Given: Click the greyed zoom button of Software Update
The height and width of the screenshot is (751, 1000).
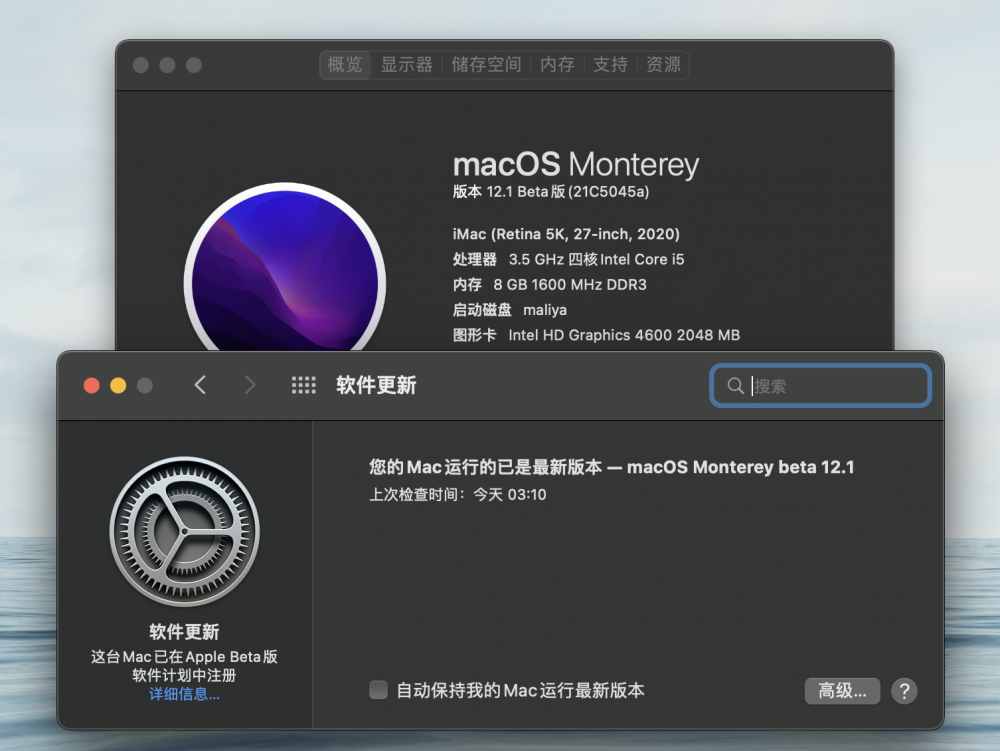Looking at the screenshot, I should pyautogui.click(x=145, y=386).
